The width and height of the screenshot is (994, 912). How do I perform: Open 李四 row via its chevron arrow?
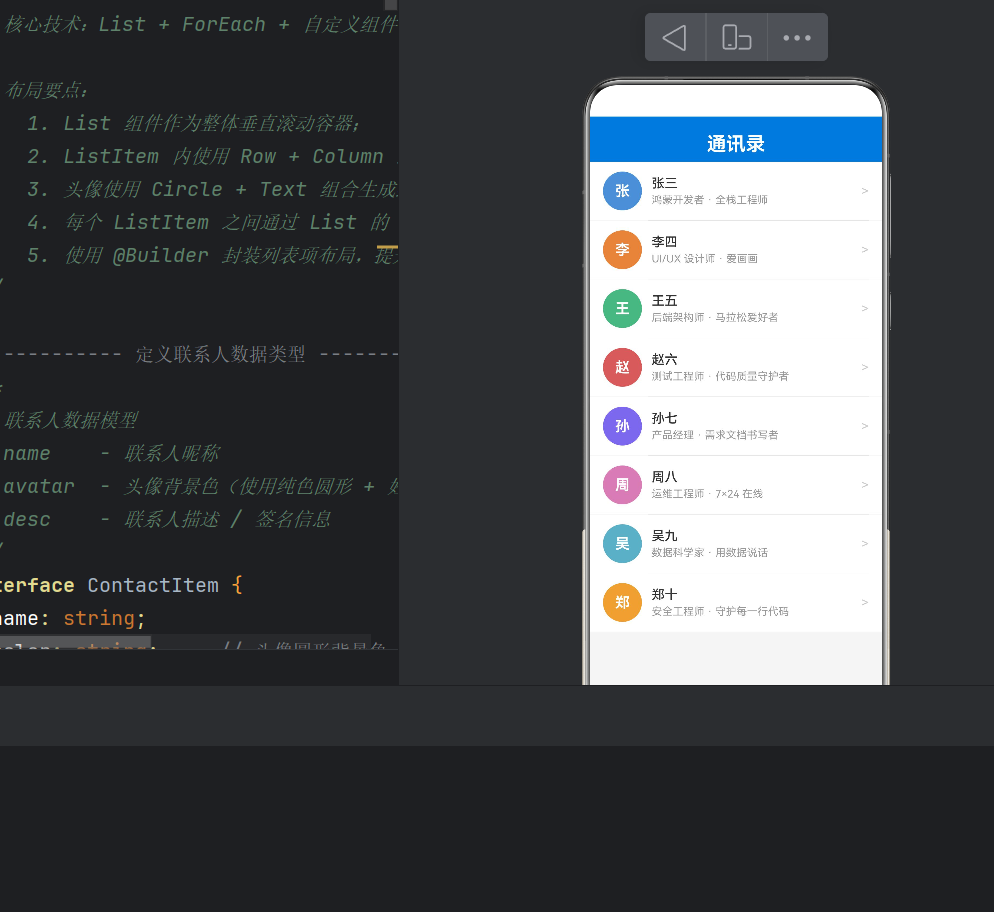(x=865, y=250)
